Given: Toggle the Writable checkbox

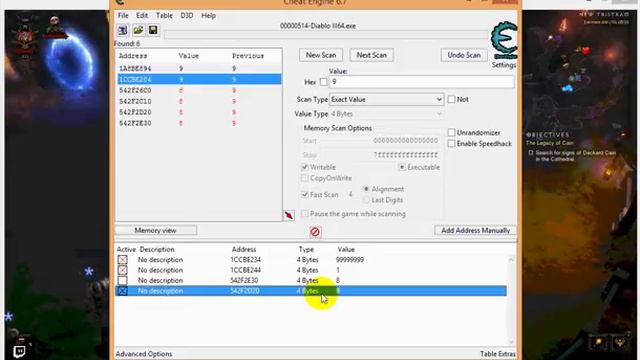Looking at the screenshot, I should (x=304, y=167).
